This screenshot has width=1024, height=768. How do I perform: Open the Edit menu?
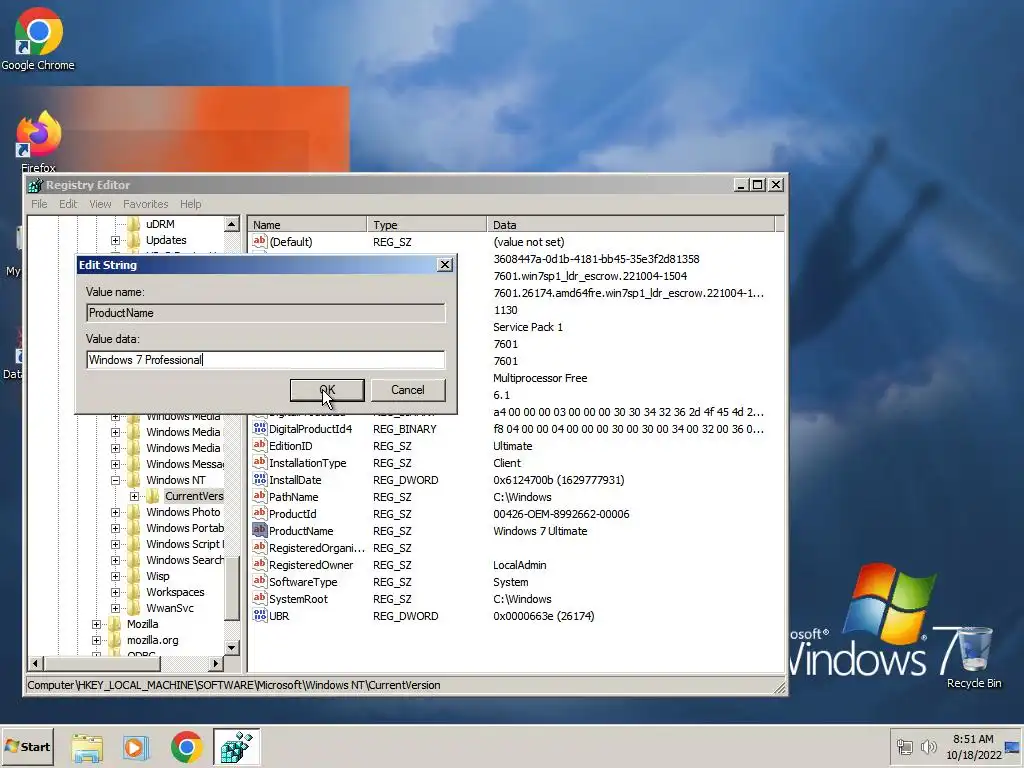pos(68,204)
